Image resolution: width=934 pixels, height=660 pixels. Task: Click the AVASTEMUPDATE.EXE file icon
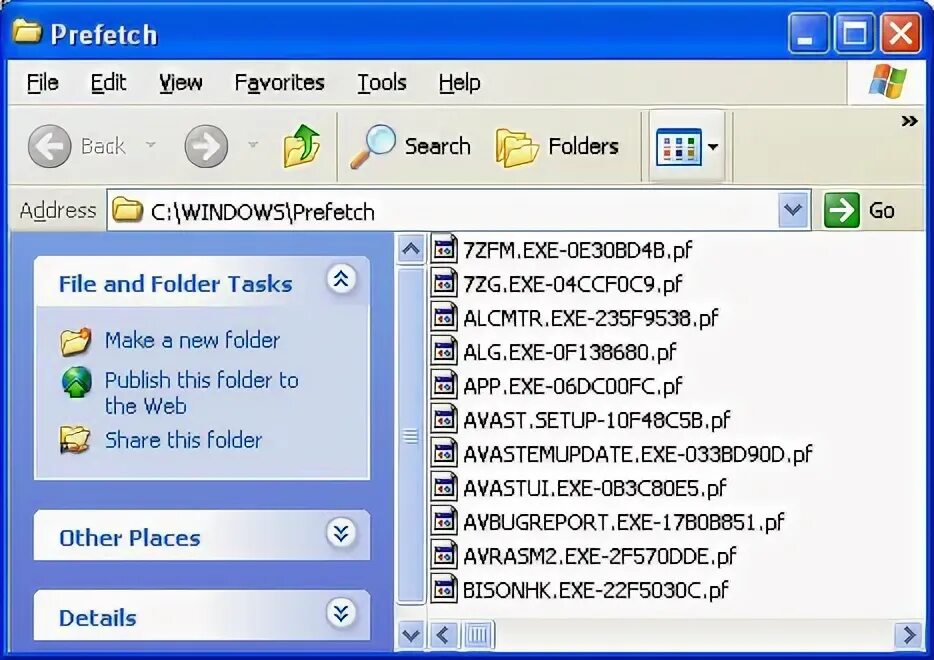(x=444, y=453)
